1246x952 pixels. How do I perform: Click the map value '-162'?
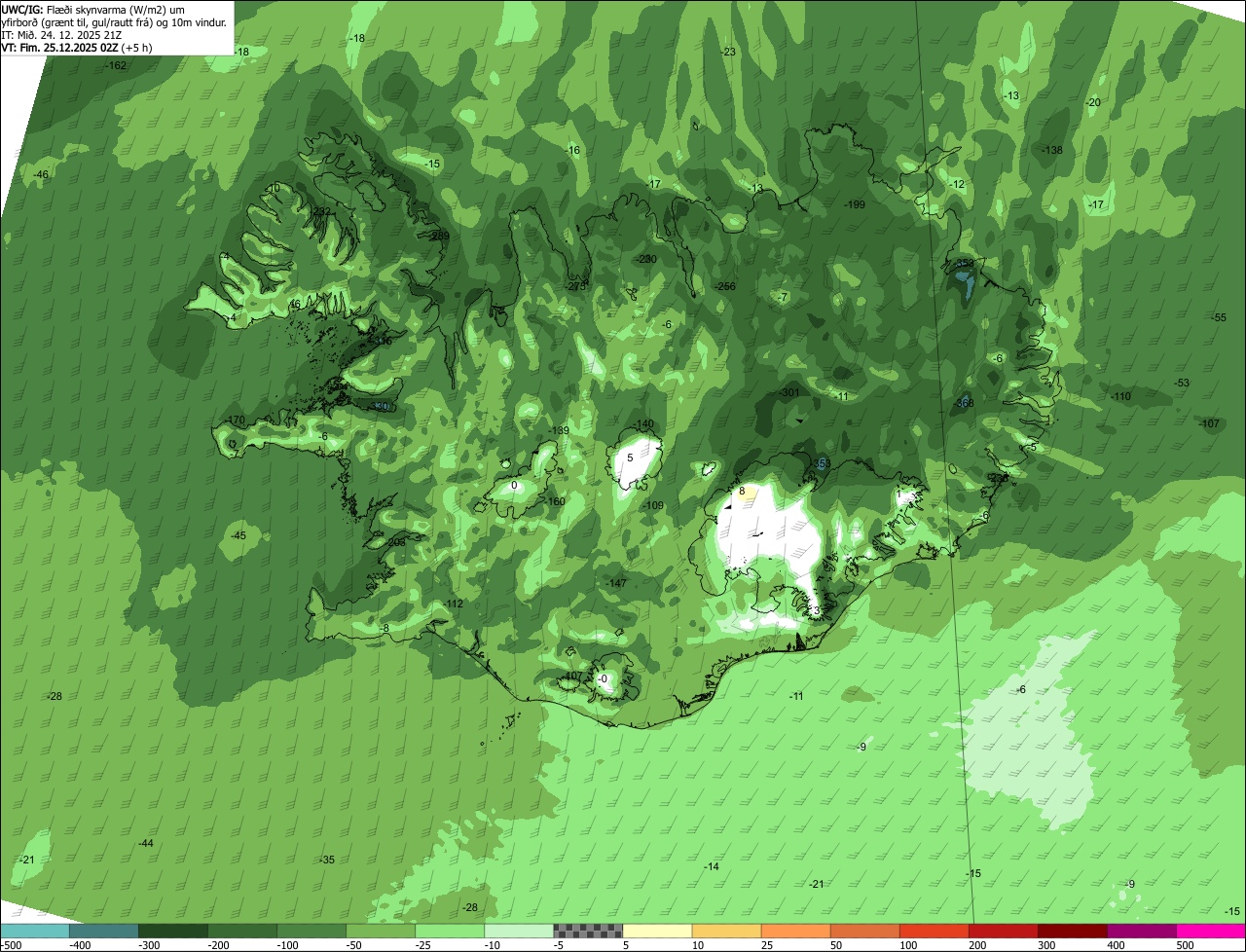116,66
